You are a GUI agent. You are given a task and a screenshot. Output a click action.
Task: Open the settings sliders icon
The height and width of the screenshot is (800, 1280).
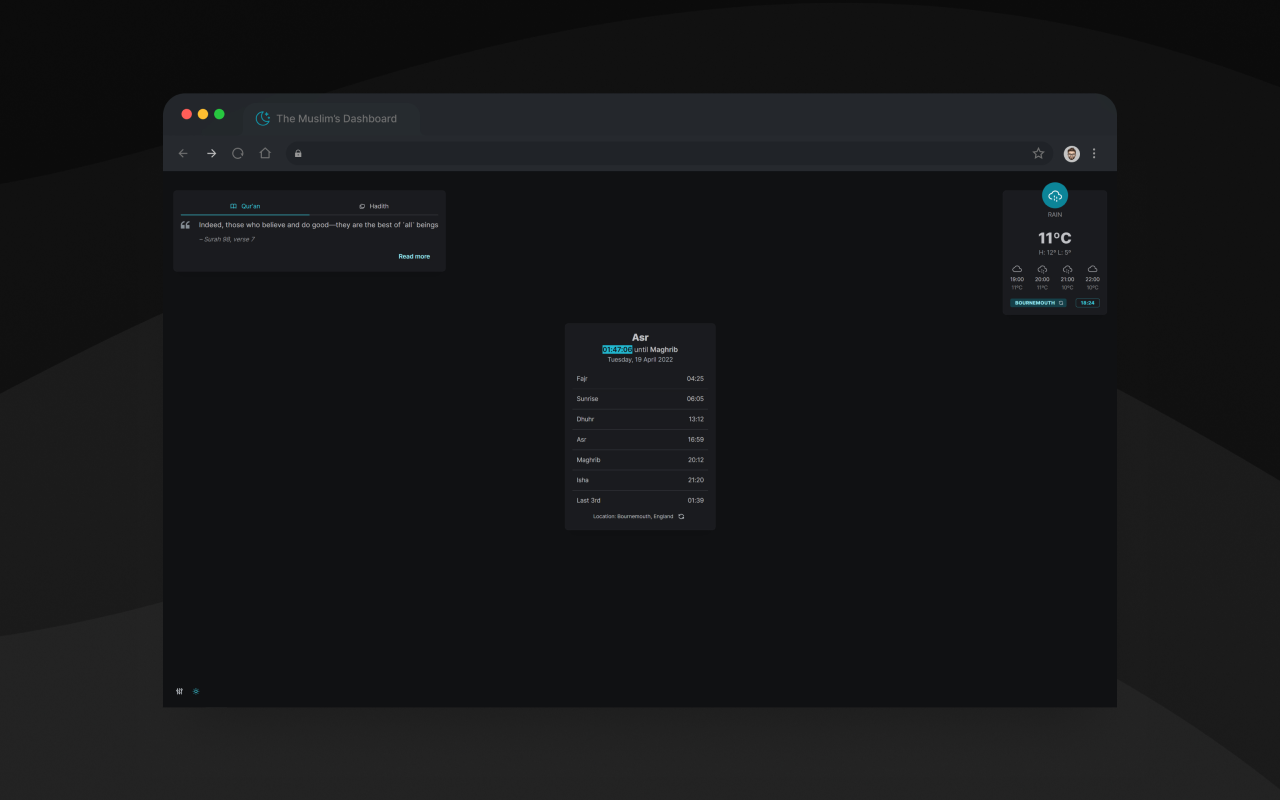[180, 691]
